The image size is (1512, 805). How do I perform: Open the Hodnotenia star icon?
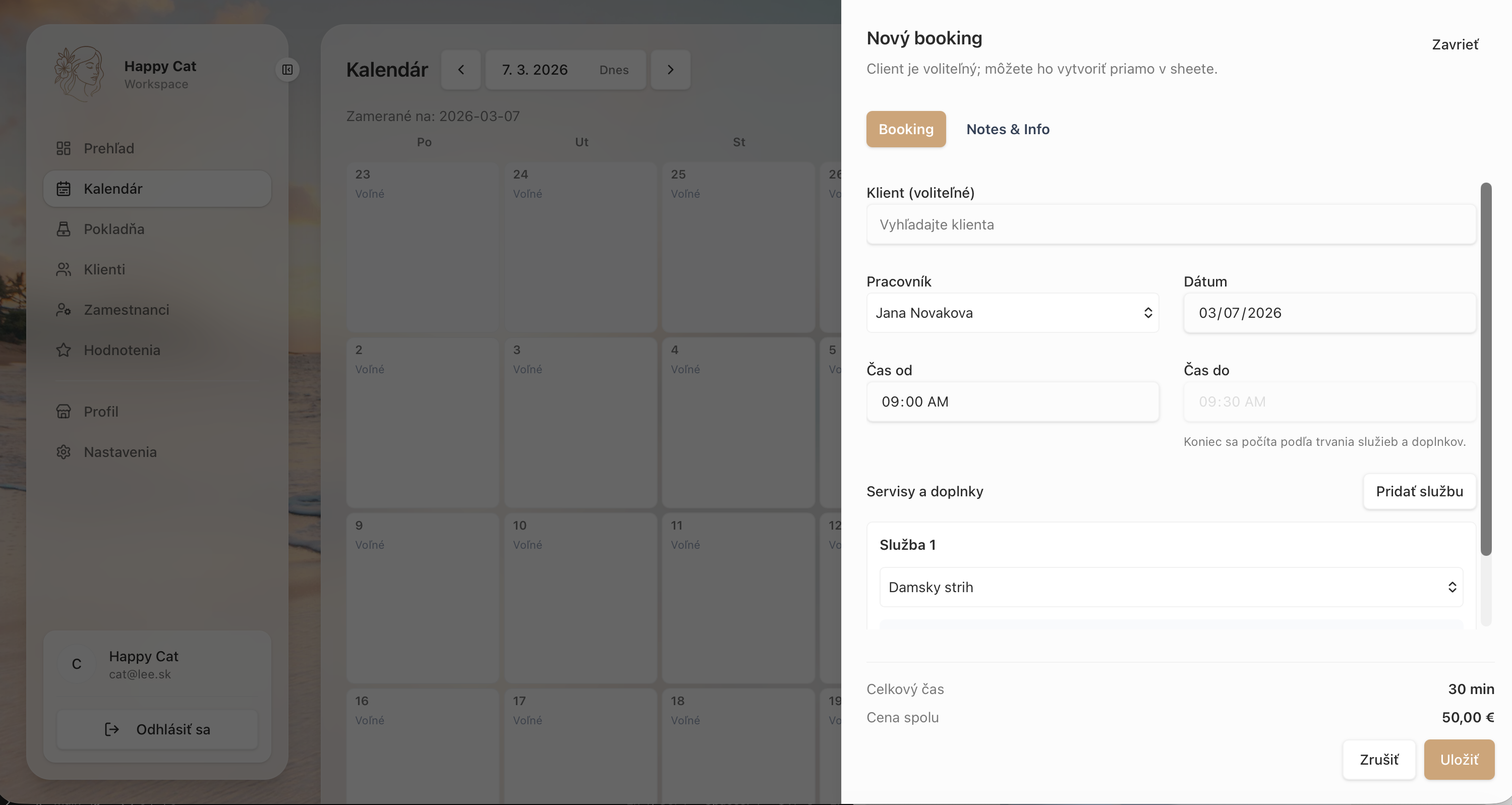coord(64,350)
